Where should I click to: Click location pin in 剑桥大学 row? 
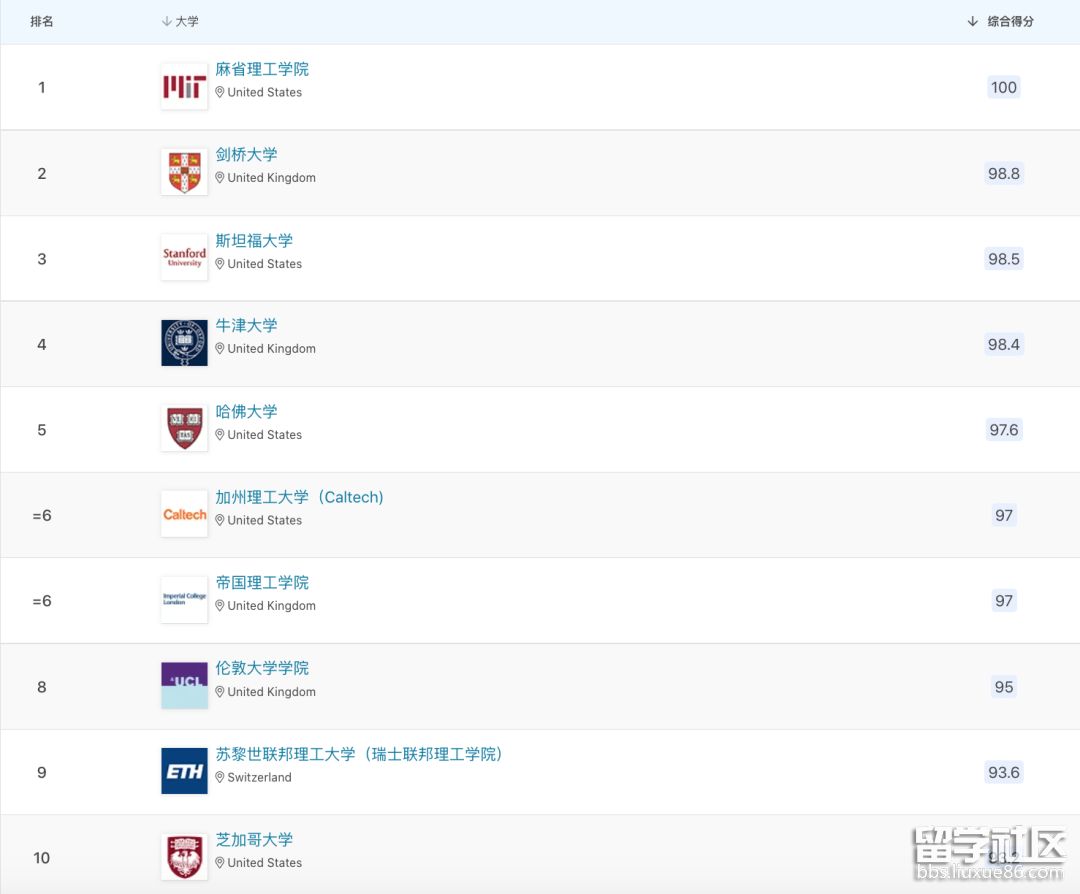tap(220, 178)
